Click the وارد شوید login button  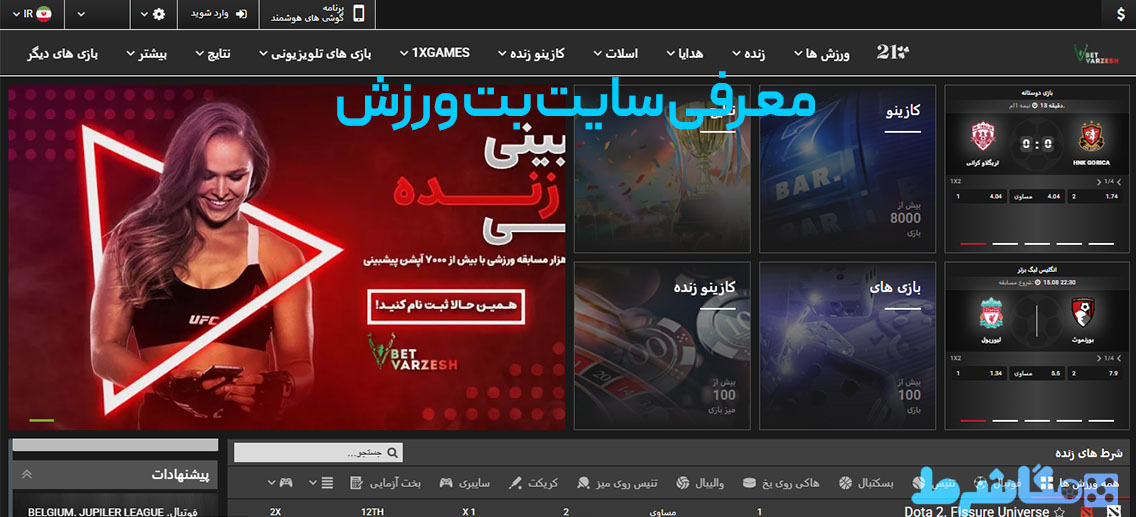tap(216, 14)
